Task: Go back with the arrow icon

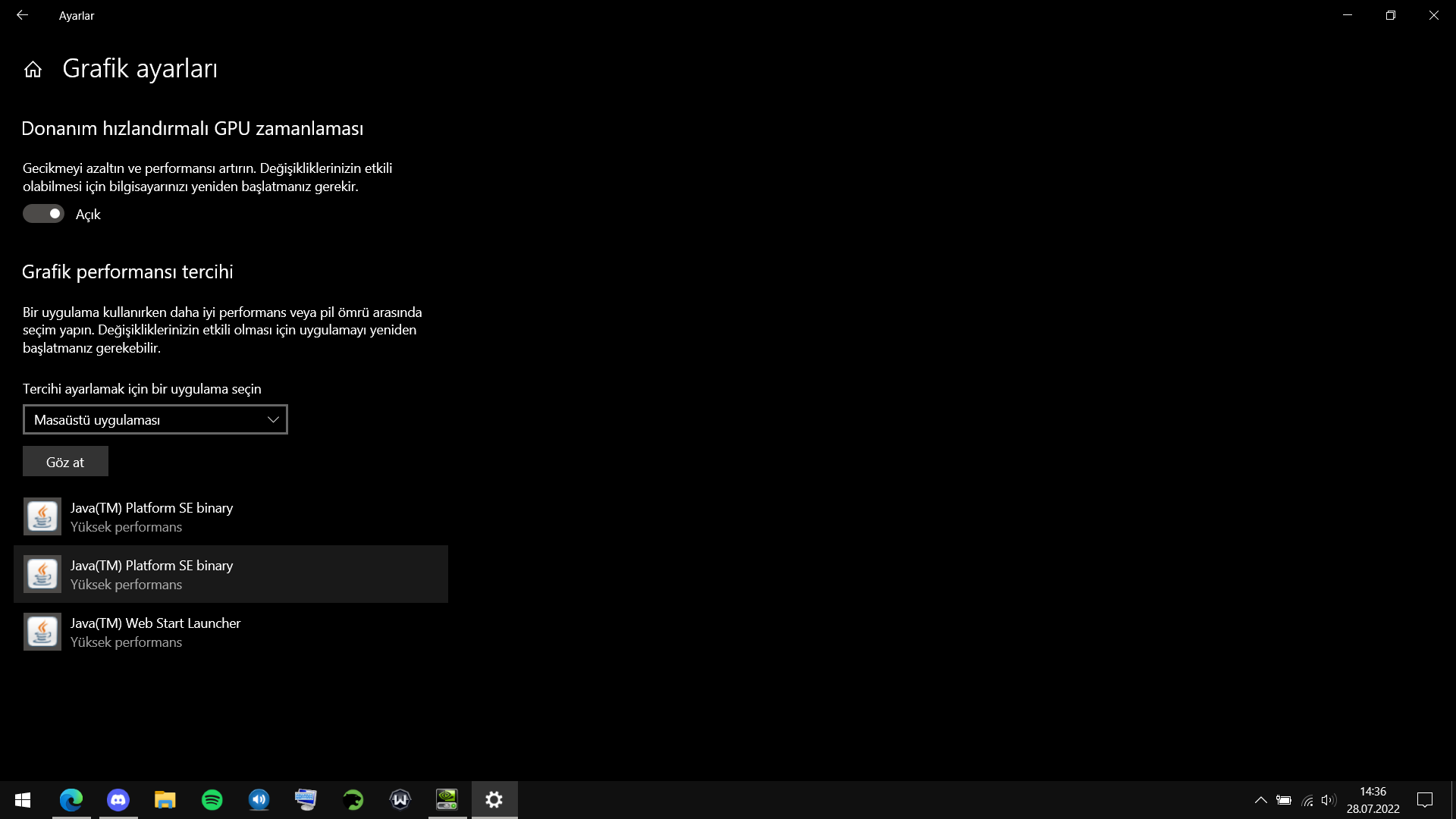Action: point(22,15)
